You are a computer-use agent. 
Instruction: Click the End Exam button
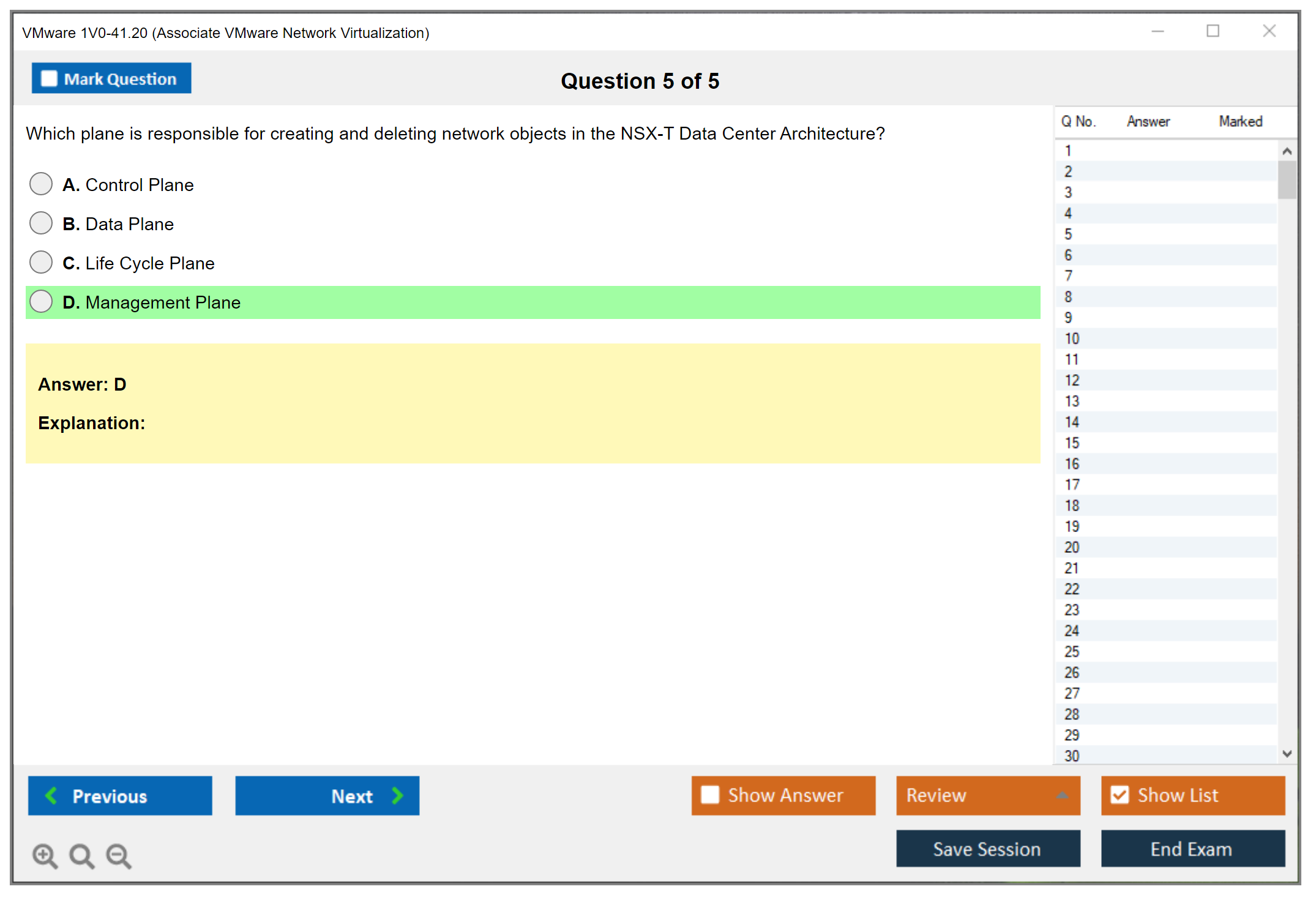pos(1192,849)
